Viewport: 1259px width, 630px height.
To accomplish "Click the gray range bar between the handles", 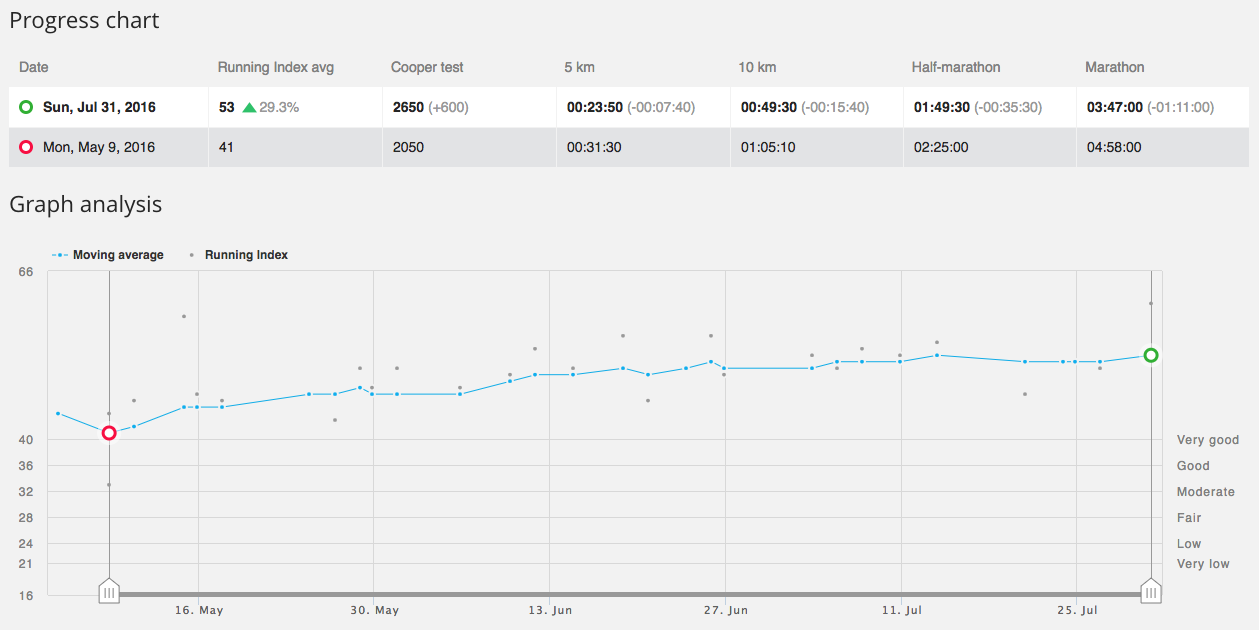I will [630, 594].
